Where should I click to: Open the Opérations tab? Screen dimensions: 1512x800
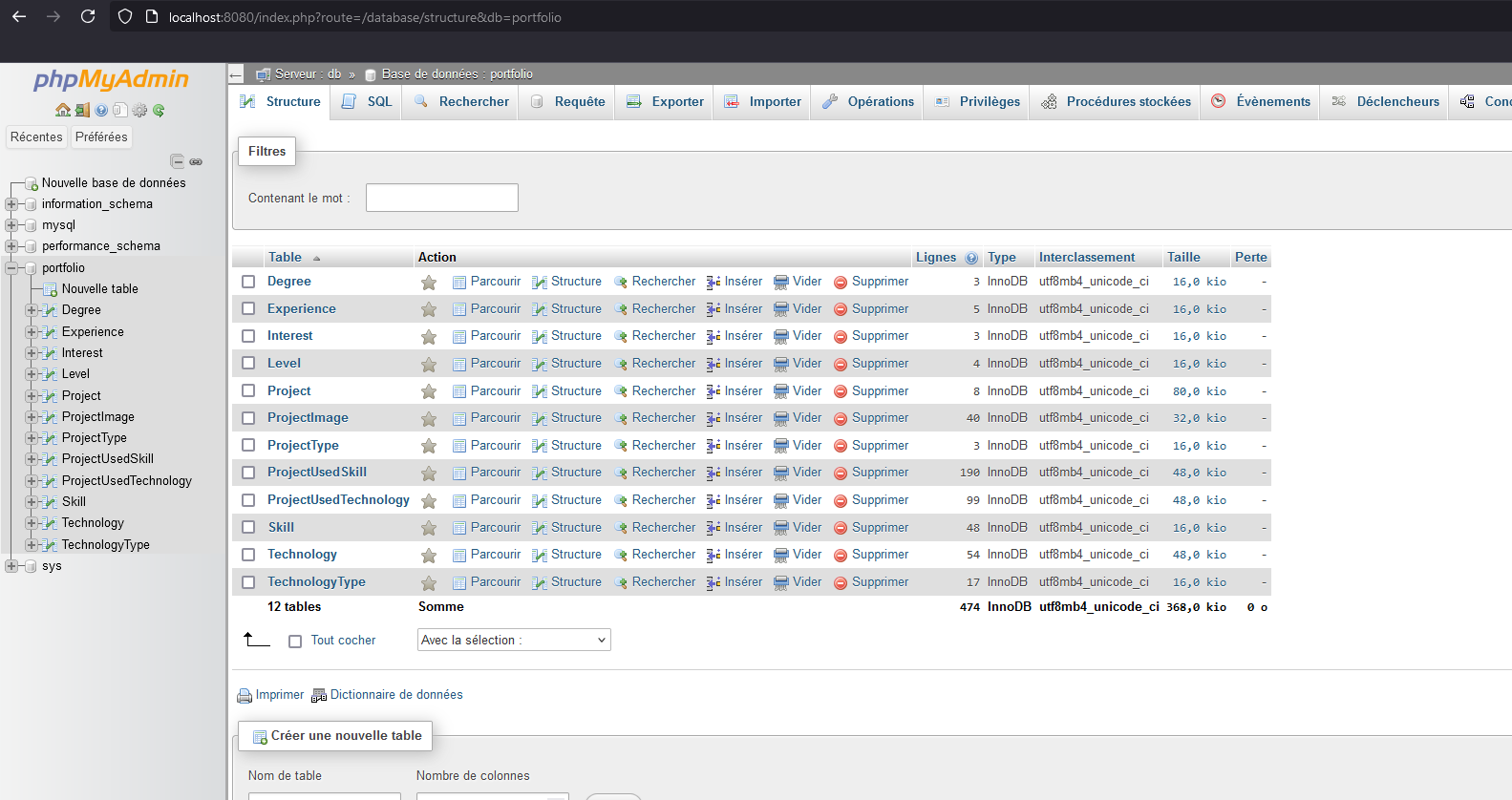867,101
